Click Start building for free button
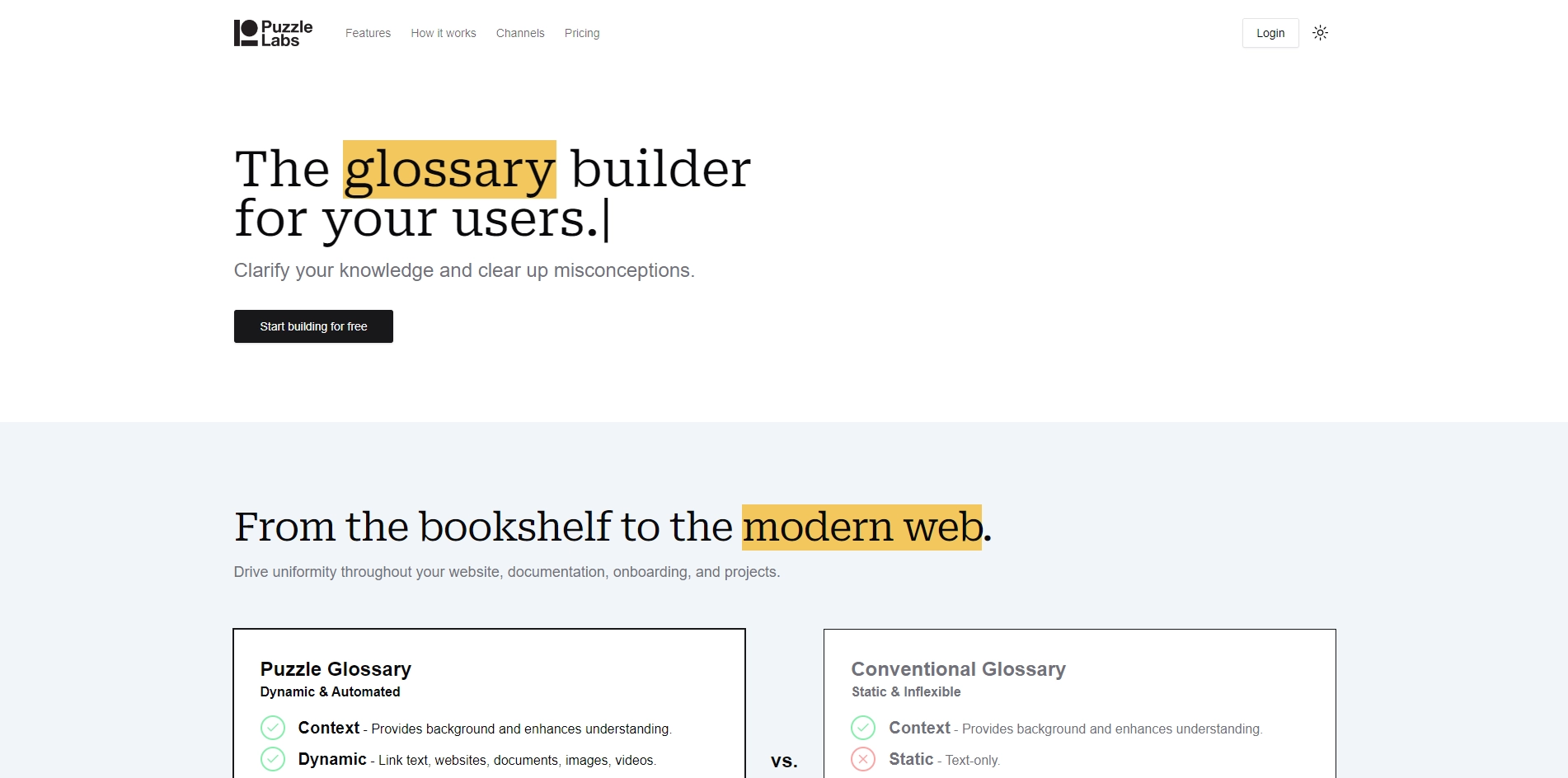 coord(313,326)
